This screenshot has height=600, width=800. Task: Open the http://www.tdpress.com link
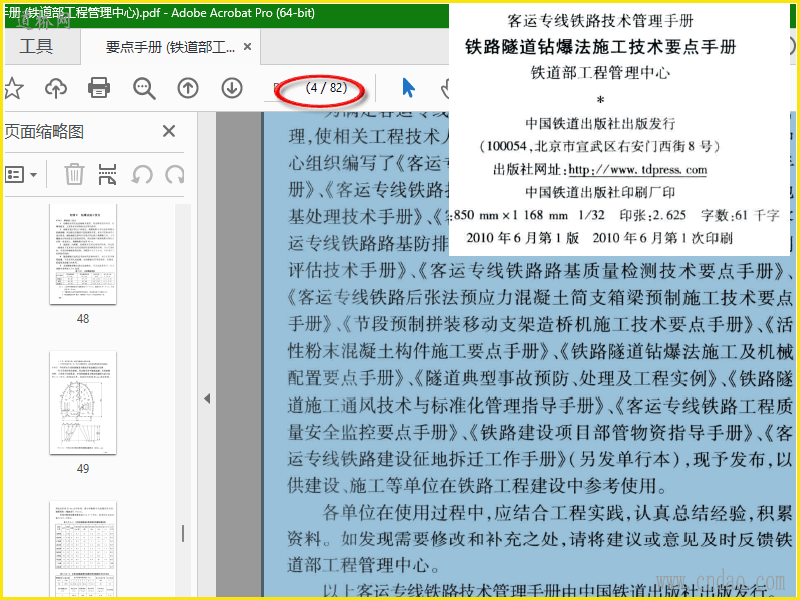[638, 170]
